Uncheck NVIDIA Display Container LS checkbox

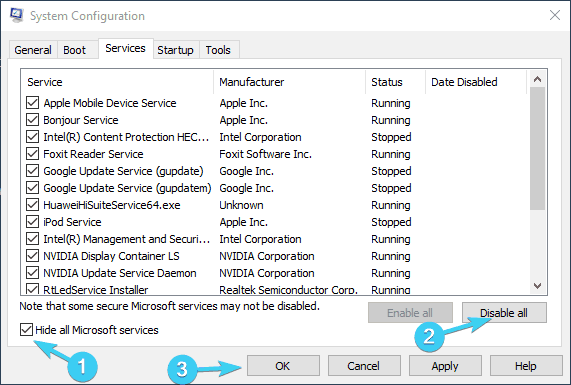click(32, 256)
